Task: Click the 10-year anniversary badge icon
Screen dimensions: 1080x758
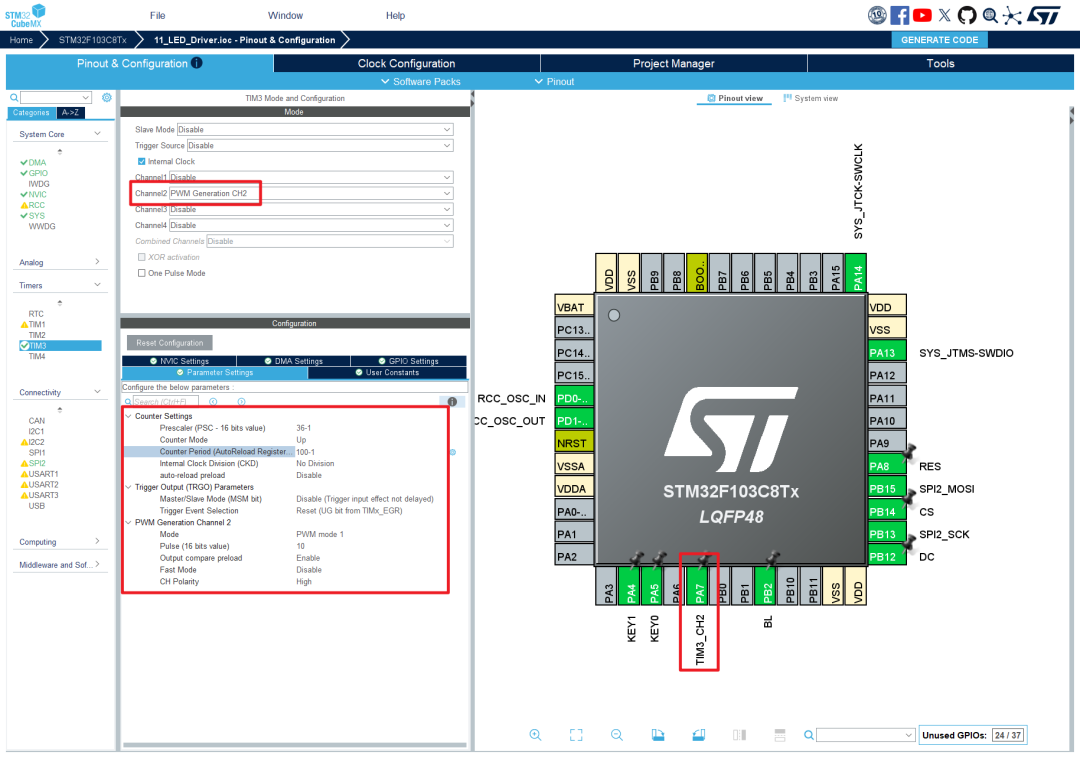Action: (x=877, y=15)
